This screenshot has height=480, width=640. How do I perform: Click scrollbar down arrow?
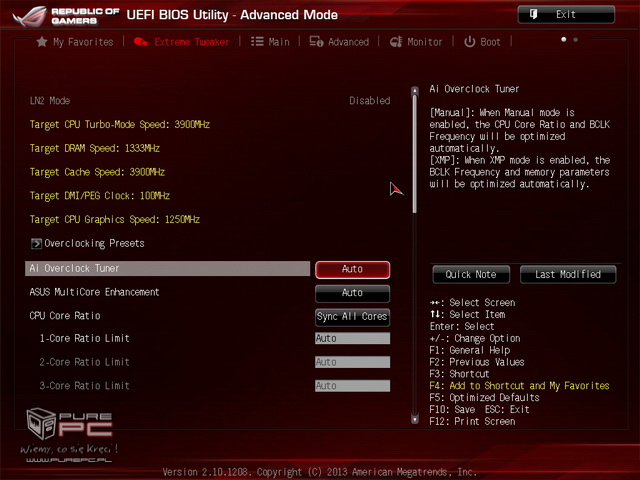coord(415,419)
